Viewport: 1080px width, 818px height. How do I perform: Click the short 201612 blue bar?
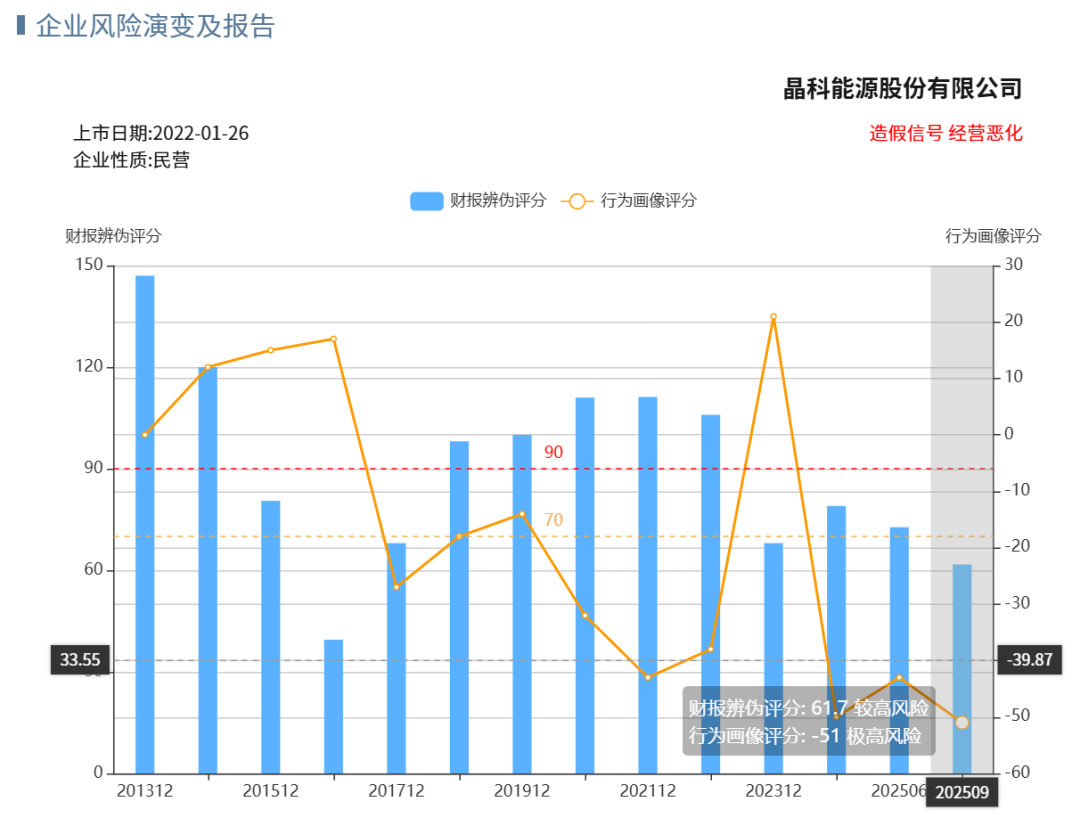point(333,706)
